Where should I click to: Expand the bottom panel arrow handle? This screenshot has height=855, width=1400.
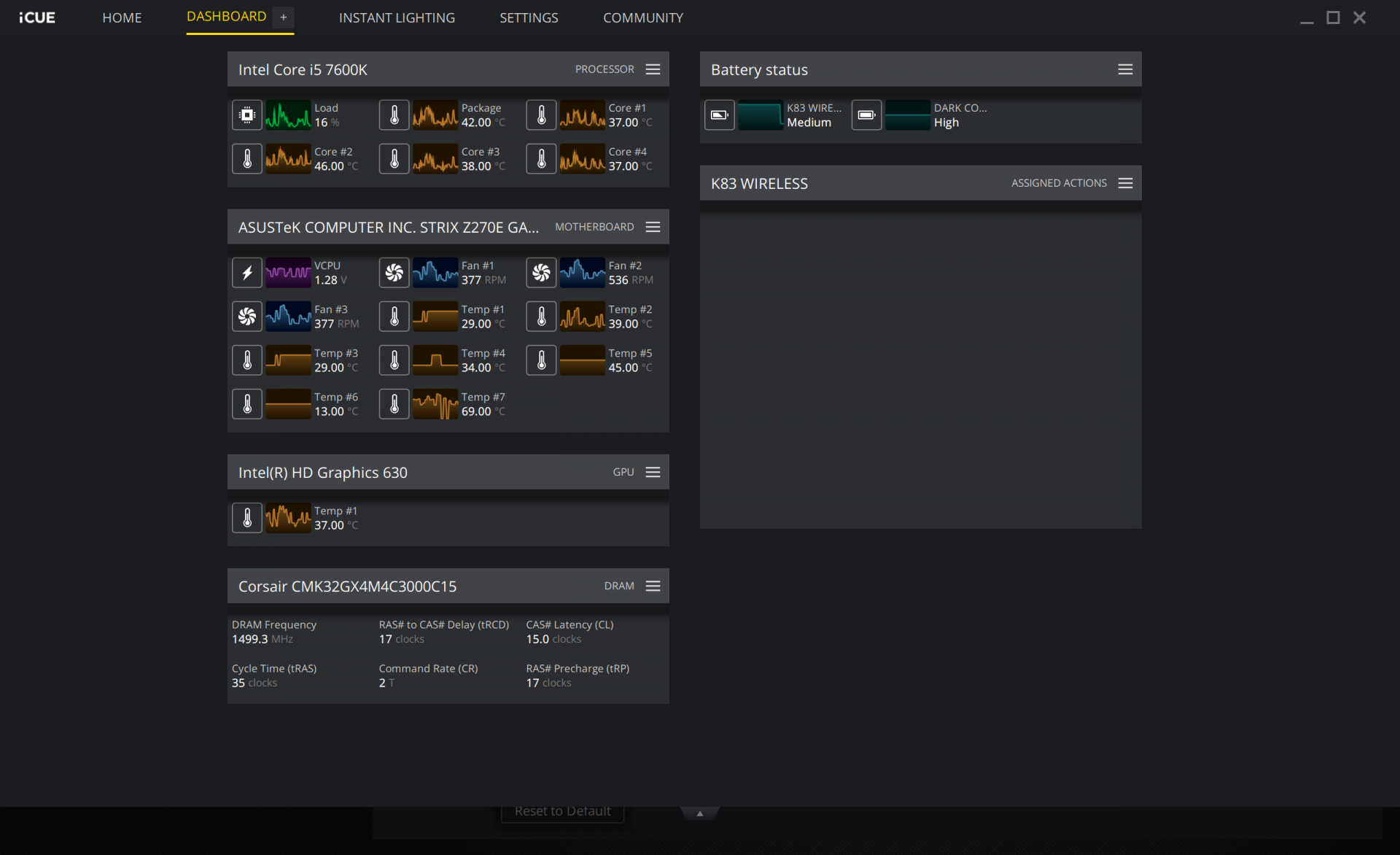click(700, 813)
